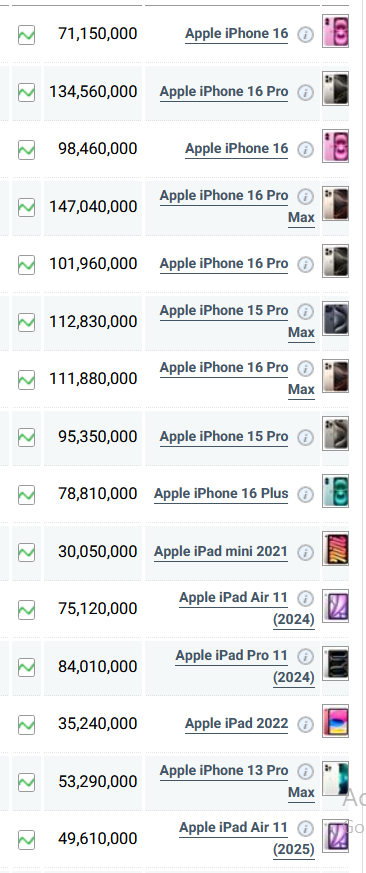This screenshot has height=873, width=366.
Task: Show price trend chart for 30,050,000 row
Action: click(26, 552)
